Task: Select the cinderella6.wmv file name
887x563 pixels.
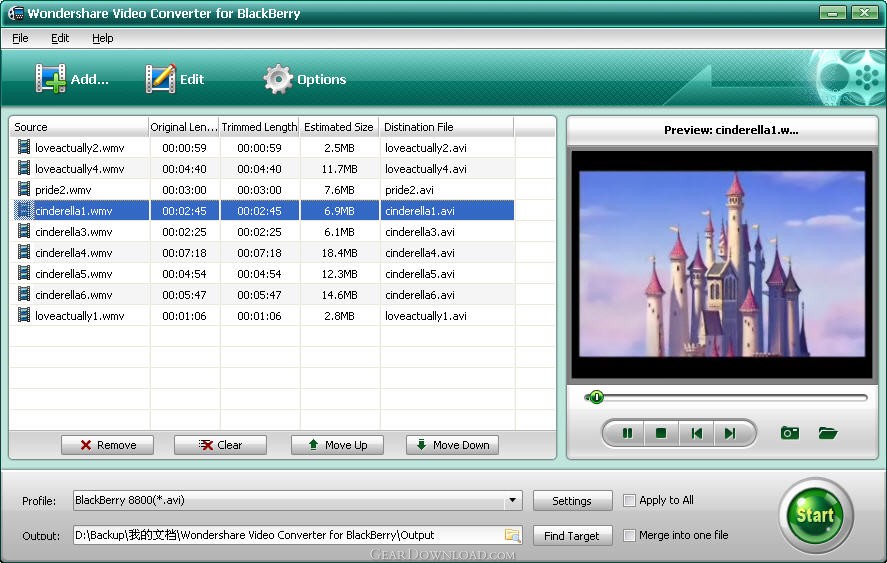Action: click(x=74, y=295)
